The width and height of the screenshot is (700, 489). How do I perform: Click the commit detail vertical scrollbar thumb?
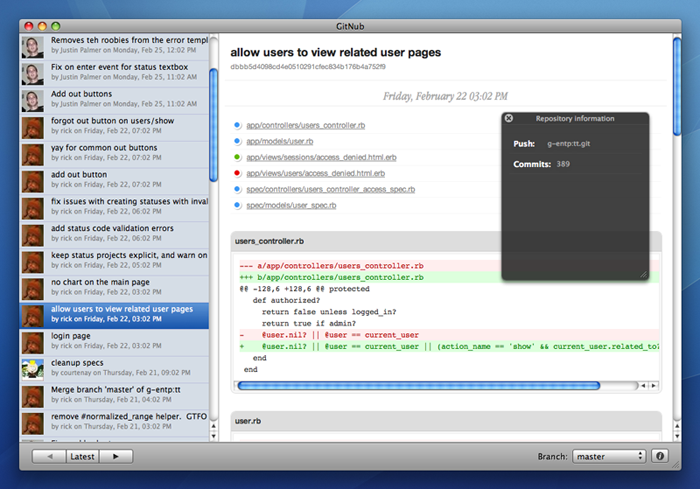coord(677,86)
